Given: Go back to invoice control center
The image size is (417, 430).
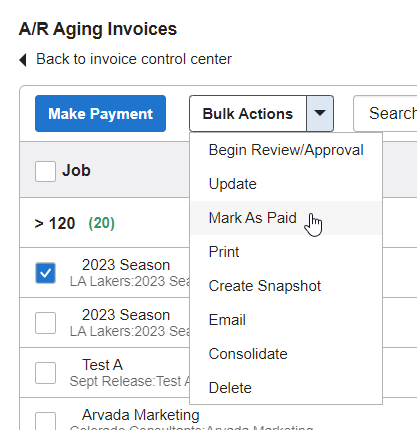Looking at the screenshot, I should (134, 59).
